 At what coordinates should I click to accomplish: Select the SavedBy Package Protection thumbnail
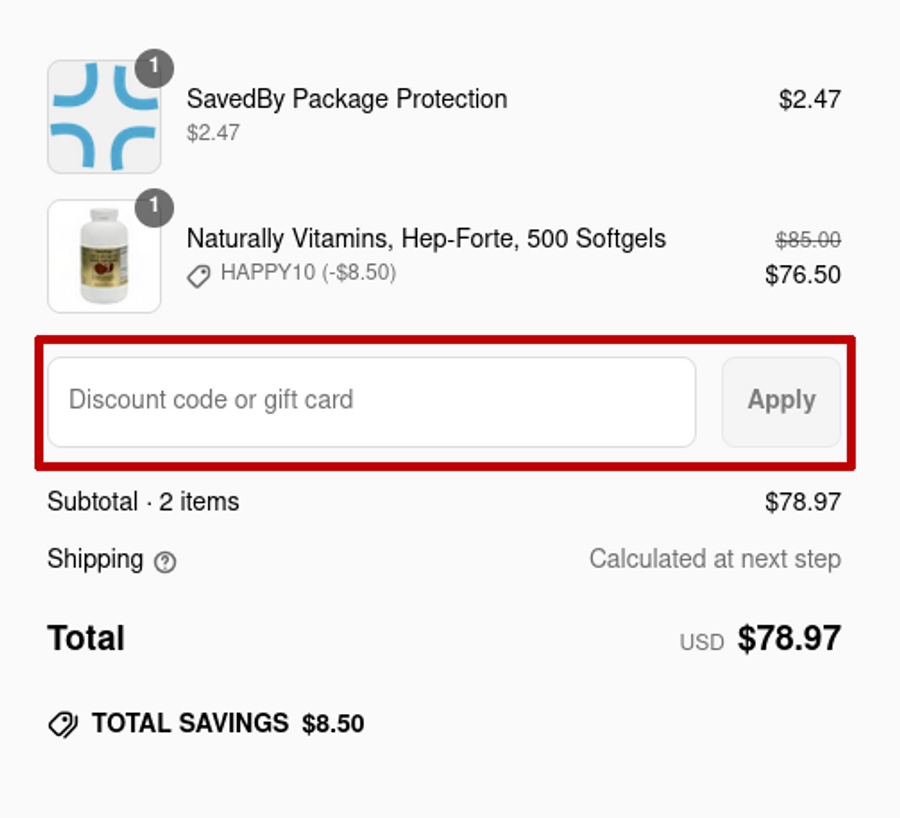104,117
